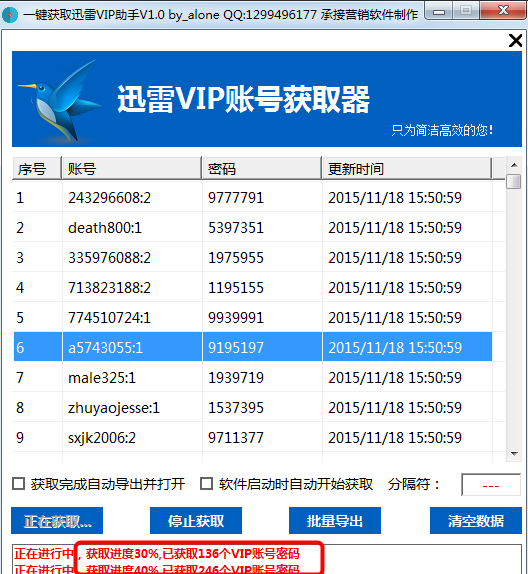Click password cell 5397351
Viewport: 528px width, 574px height.
pyautogui.click(x=236, y=228)
